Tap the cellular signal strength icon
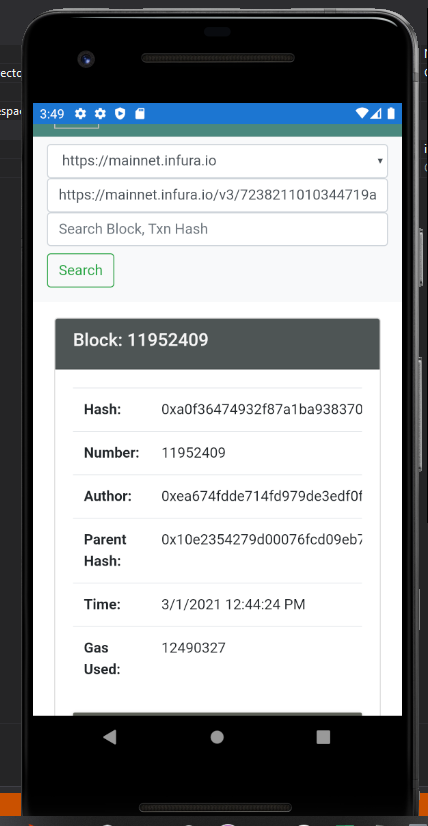428x826 pixels. [376, 113]
